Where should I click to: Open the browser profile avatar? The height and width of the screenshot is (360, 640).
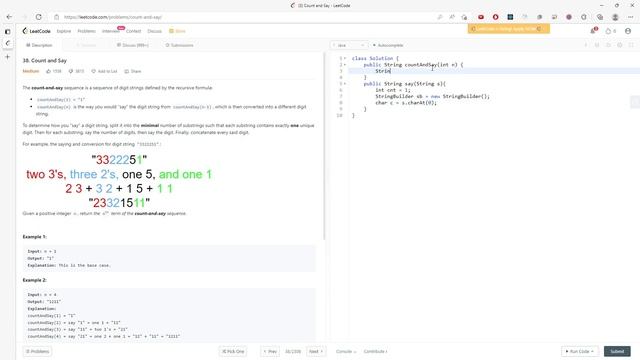click(615, 17)
